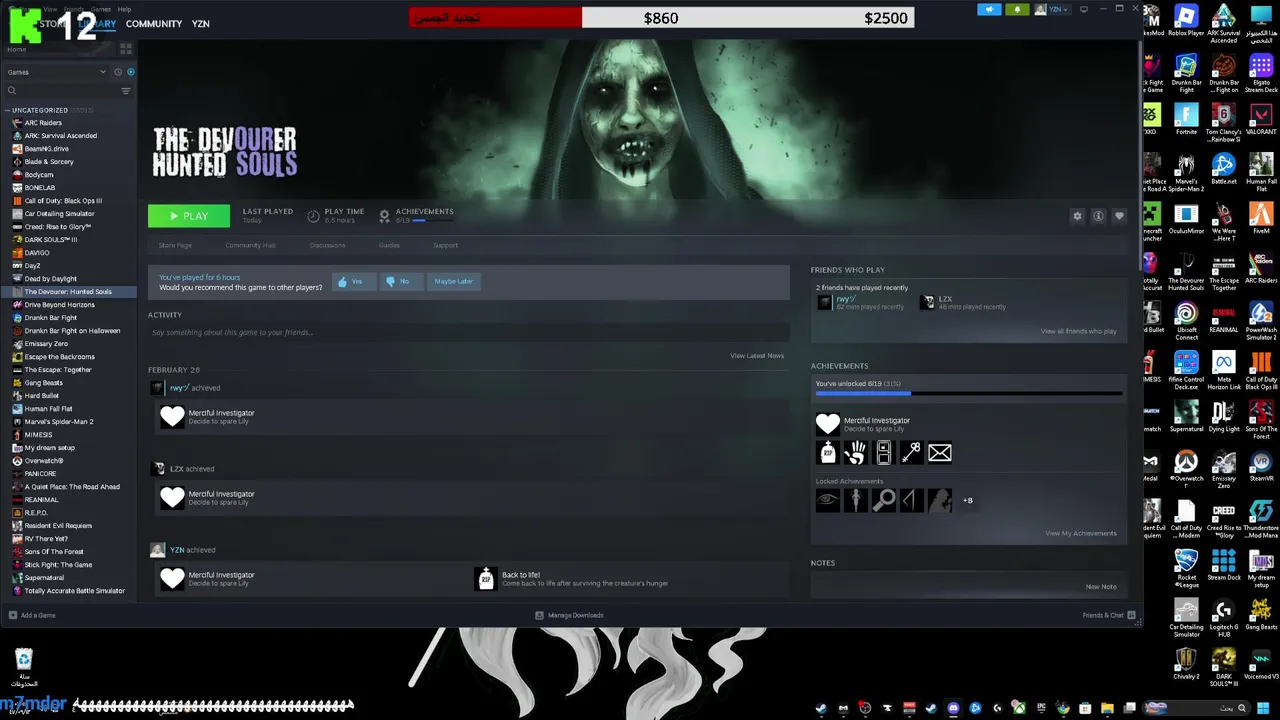
Task: Show the +8 more locked achievements
Action: (967, 500)
